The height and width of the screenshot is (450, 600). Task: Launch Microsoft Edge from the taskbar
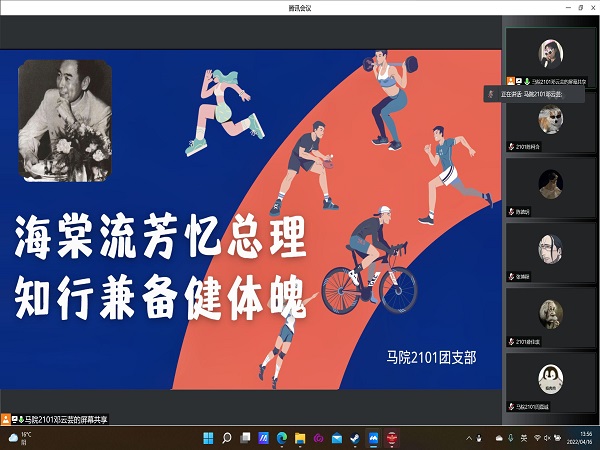click(x=282, y=438)
